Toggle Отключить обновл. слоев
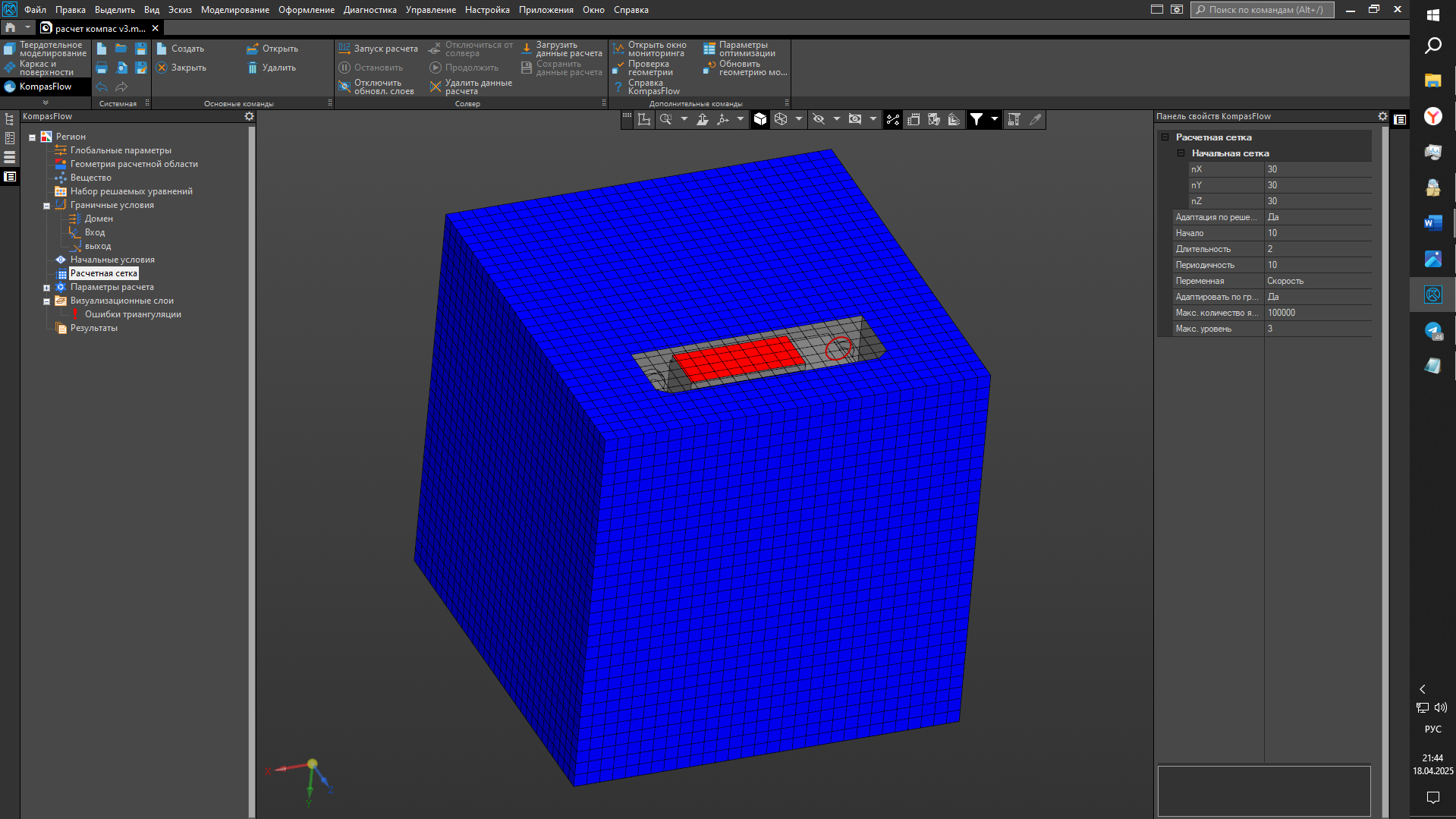 click(377, 87)
